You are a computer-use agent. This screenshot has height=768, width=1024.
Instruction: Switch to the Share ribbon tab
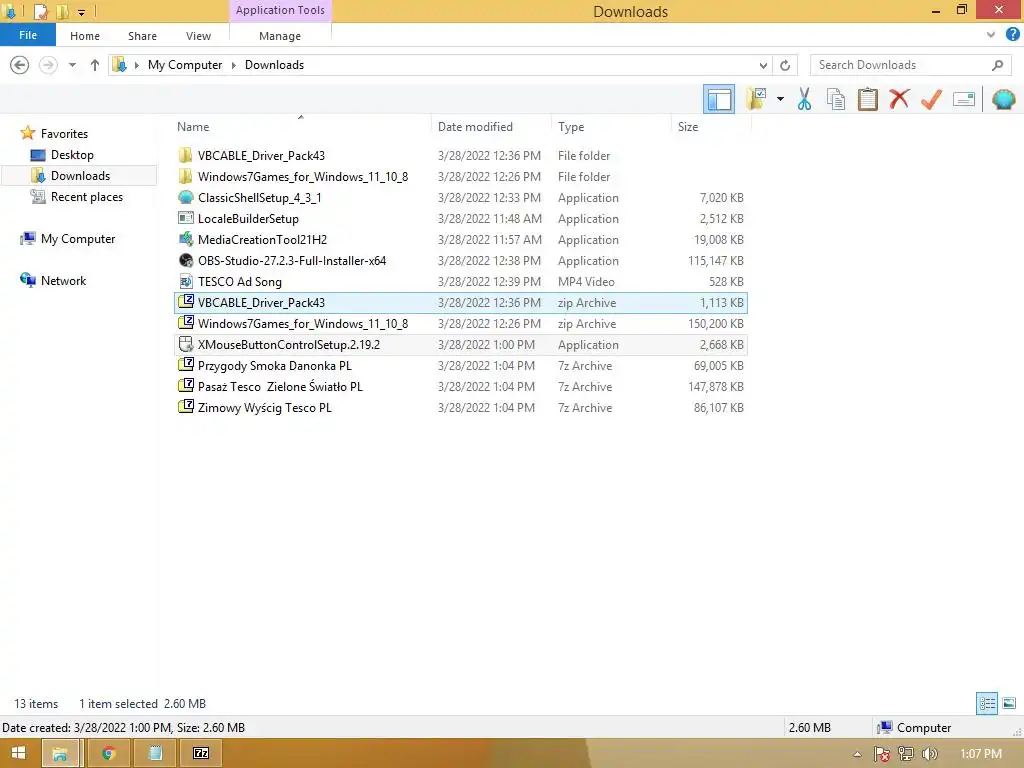pyautogui.click(x=142, y=36)
